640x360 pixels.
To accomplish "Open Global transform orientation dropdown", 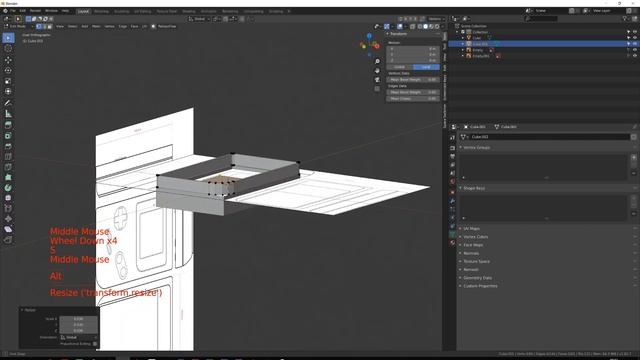I will tap(199, 19).
